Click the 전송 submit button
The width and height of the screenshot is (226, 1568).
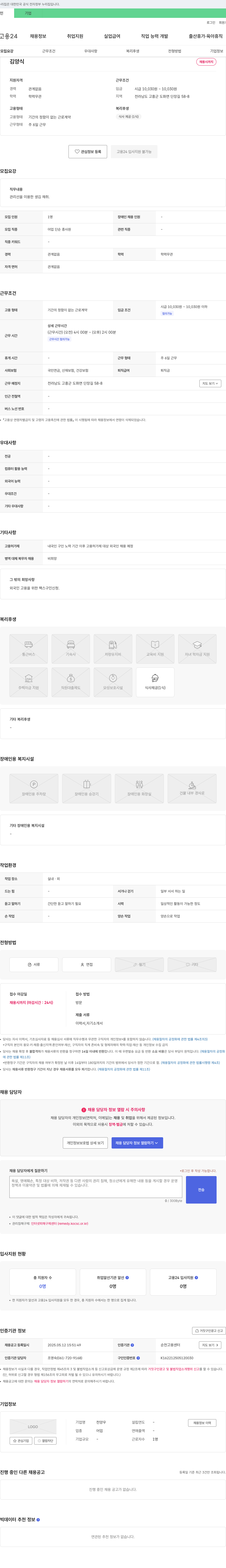(x=201, y=1189)
